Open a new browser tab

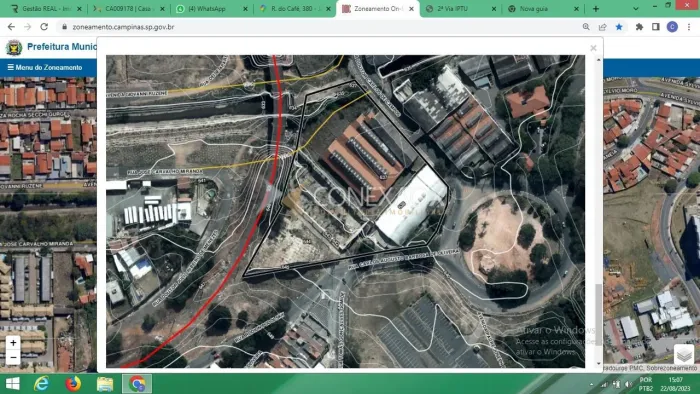[x=596, y=8]
